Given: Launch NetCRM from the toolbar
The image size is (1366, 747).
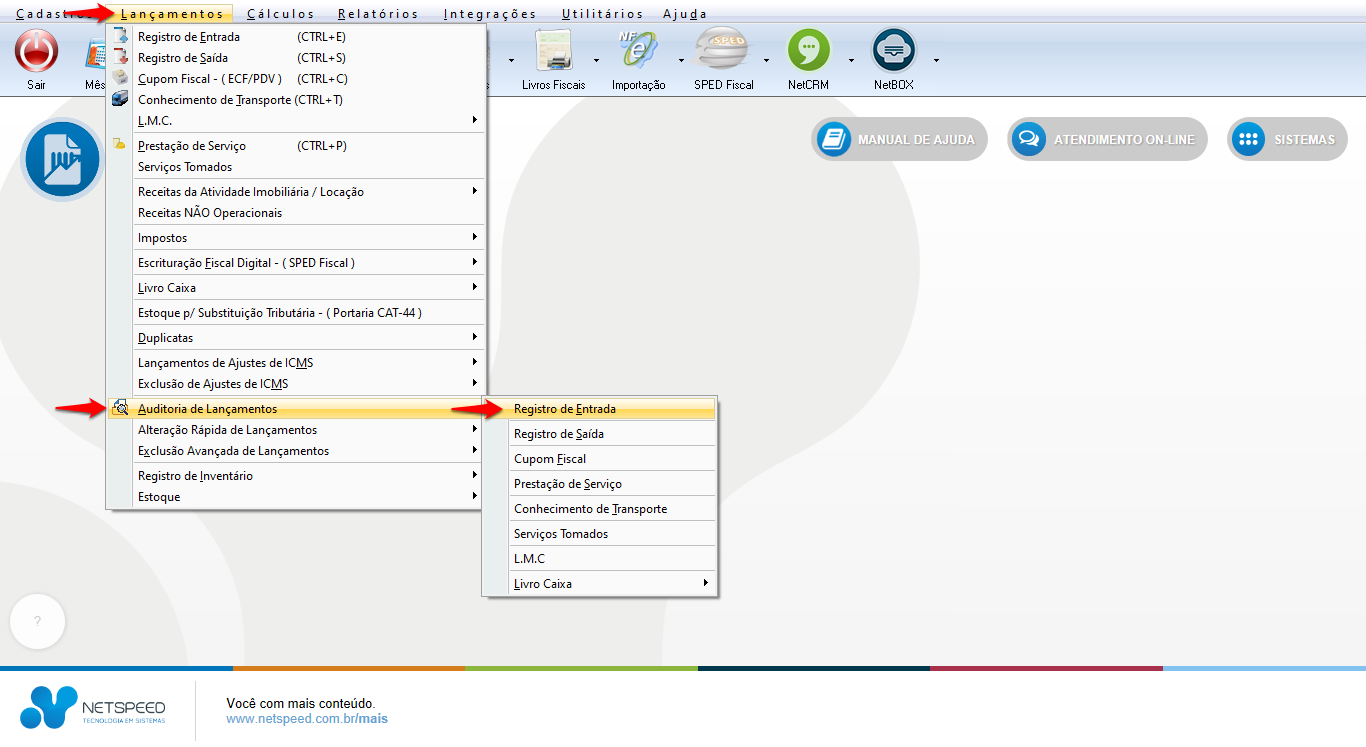Looking at the screenshot, I should (x=808, y=52).
